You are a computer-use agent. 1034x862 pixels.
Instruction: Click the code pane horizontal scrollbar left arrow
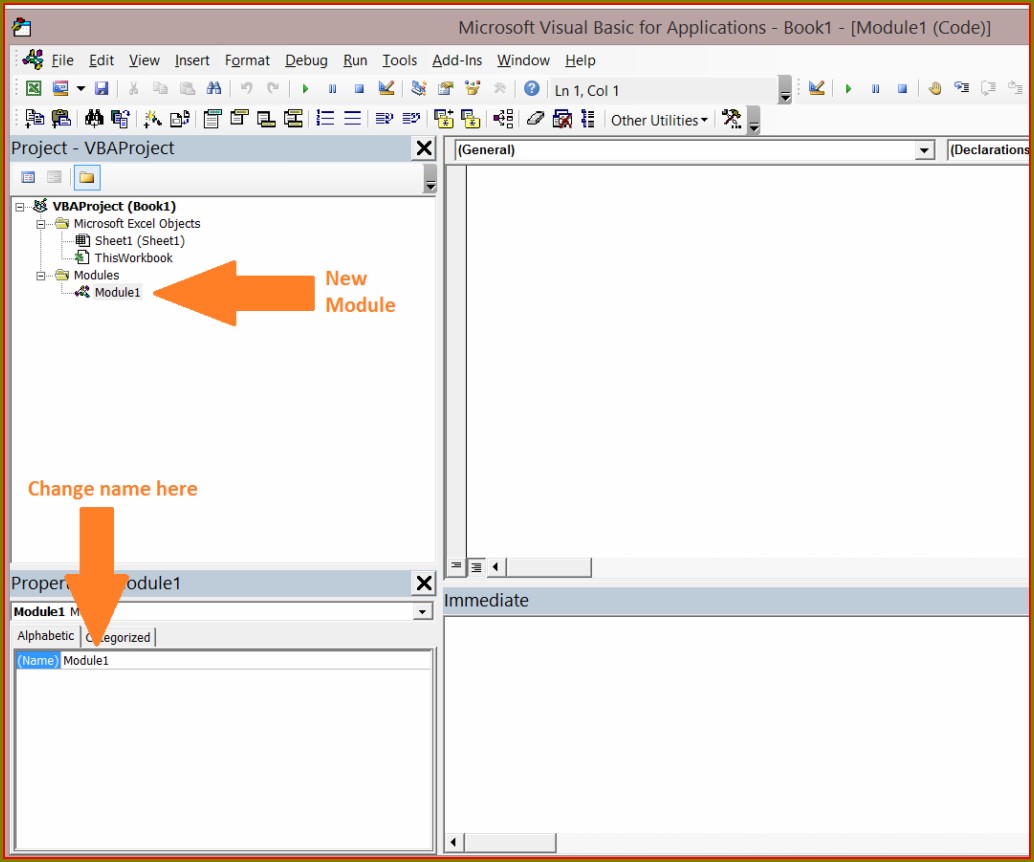[496, 567]
